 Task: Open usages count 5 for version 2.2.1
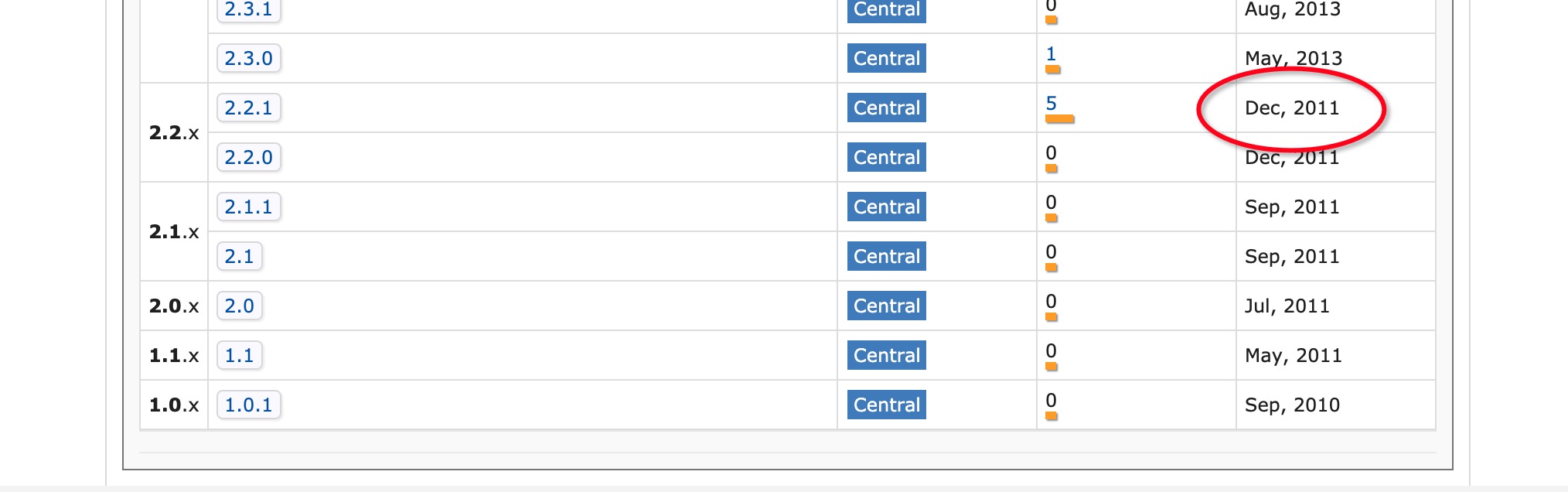click(1051, 104)
